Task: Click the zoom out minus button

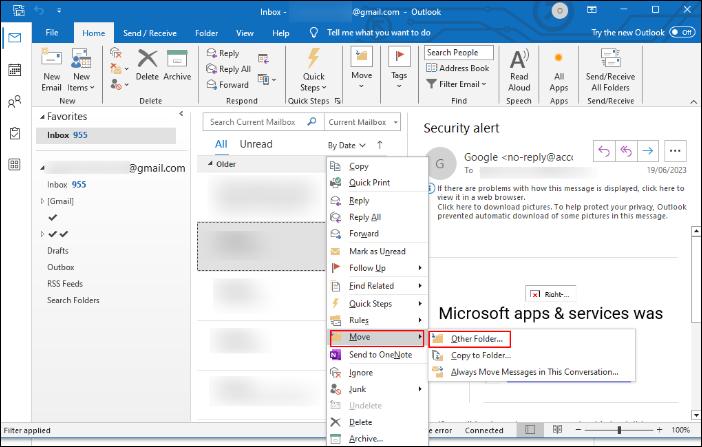Action: [578, 430]
